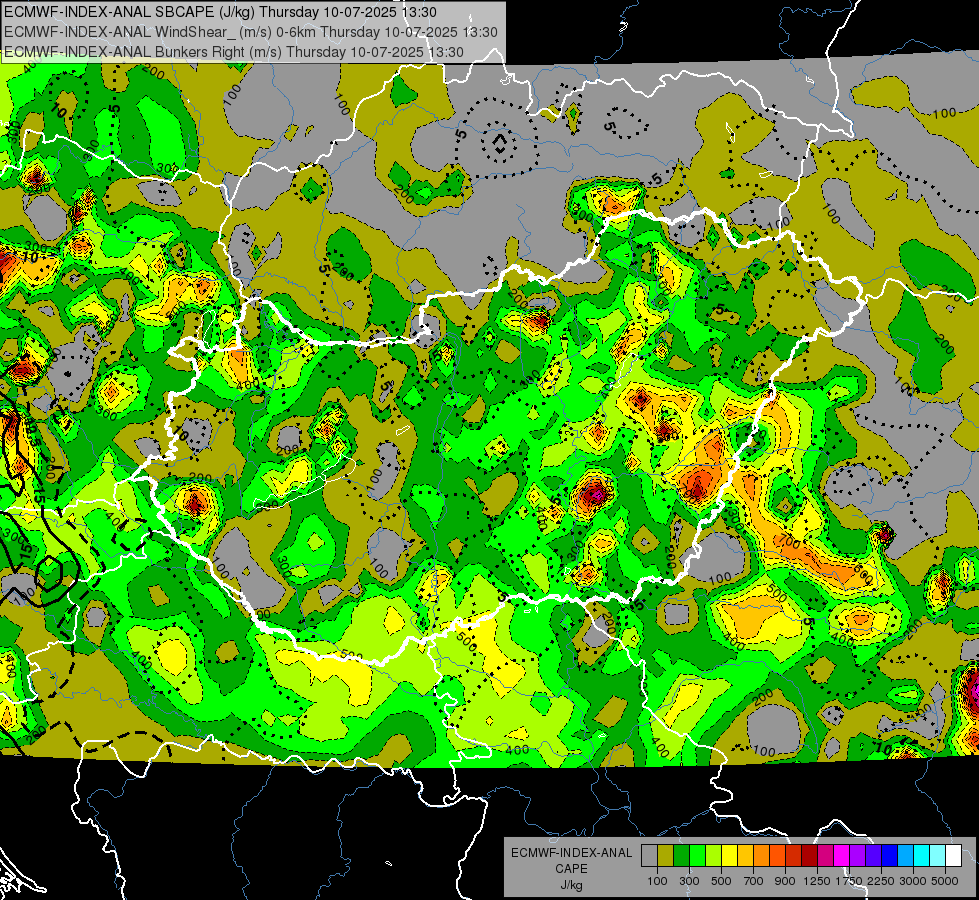The height and width of the screenshot is (900, 979).
Task: Click the dark red legend swatch
Action: pos(809,855)
